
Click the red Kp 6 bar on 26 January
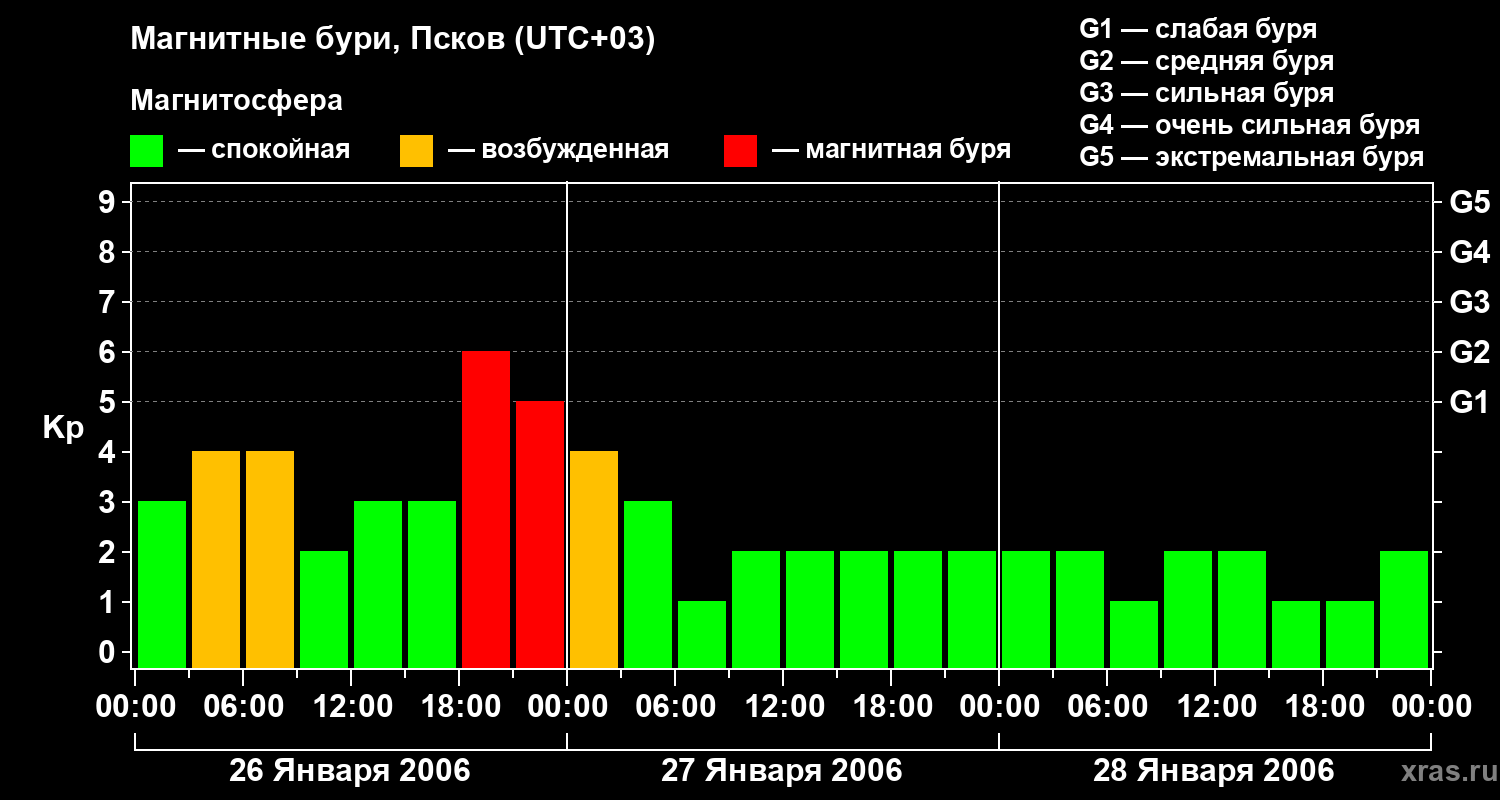(486, 509)
